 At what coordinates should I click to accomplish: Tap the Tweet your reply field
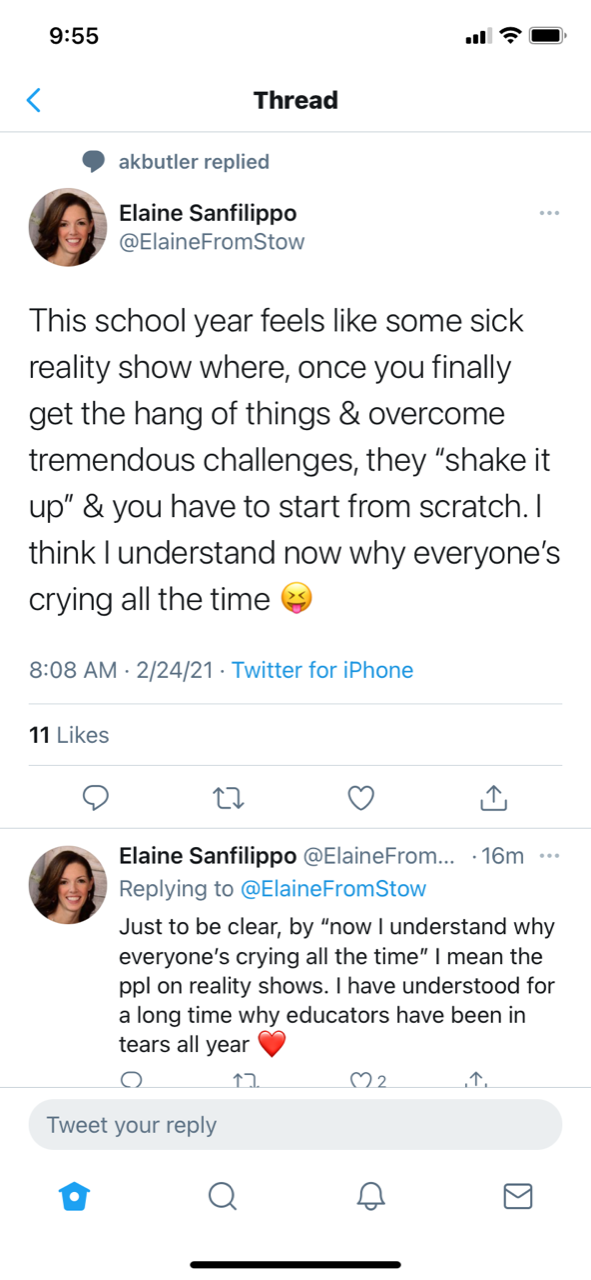(x=295, y=1125)
